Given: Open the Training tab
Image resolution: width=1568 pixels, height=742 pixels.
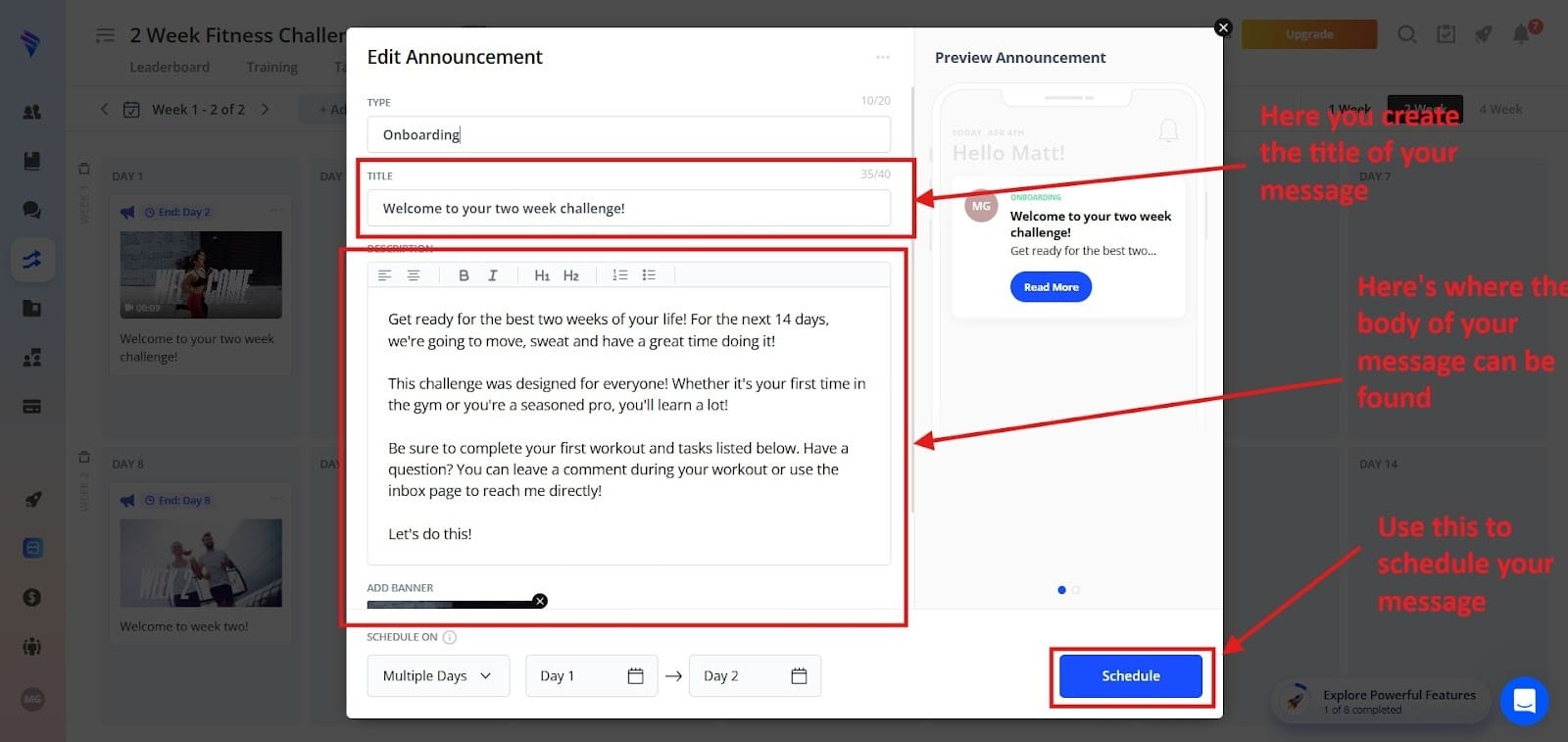Looking at the screenshot, I should pos(271,67).
